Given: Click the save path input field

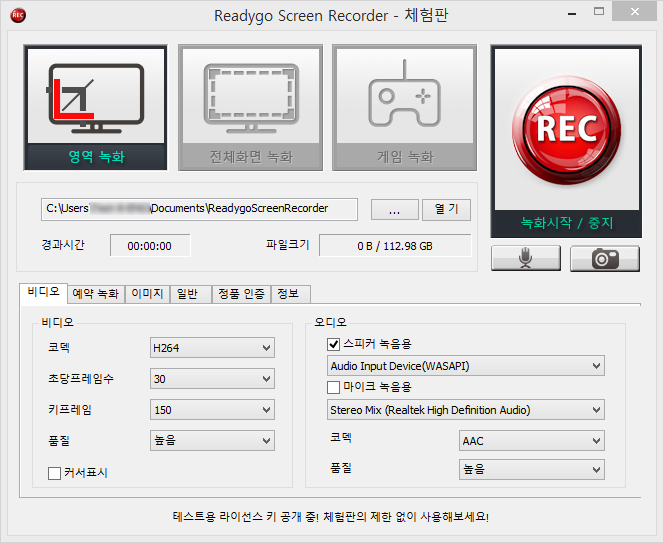Looking at the screenshot, I should [x=199, y=209].
